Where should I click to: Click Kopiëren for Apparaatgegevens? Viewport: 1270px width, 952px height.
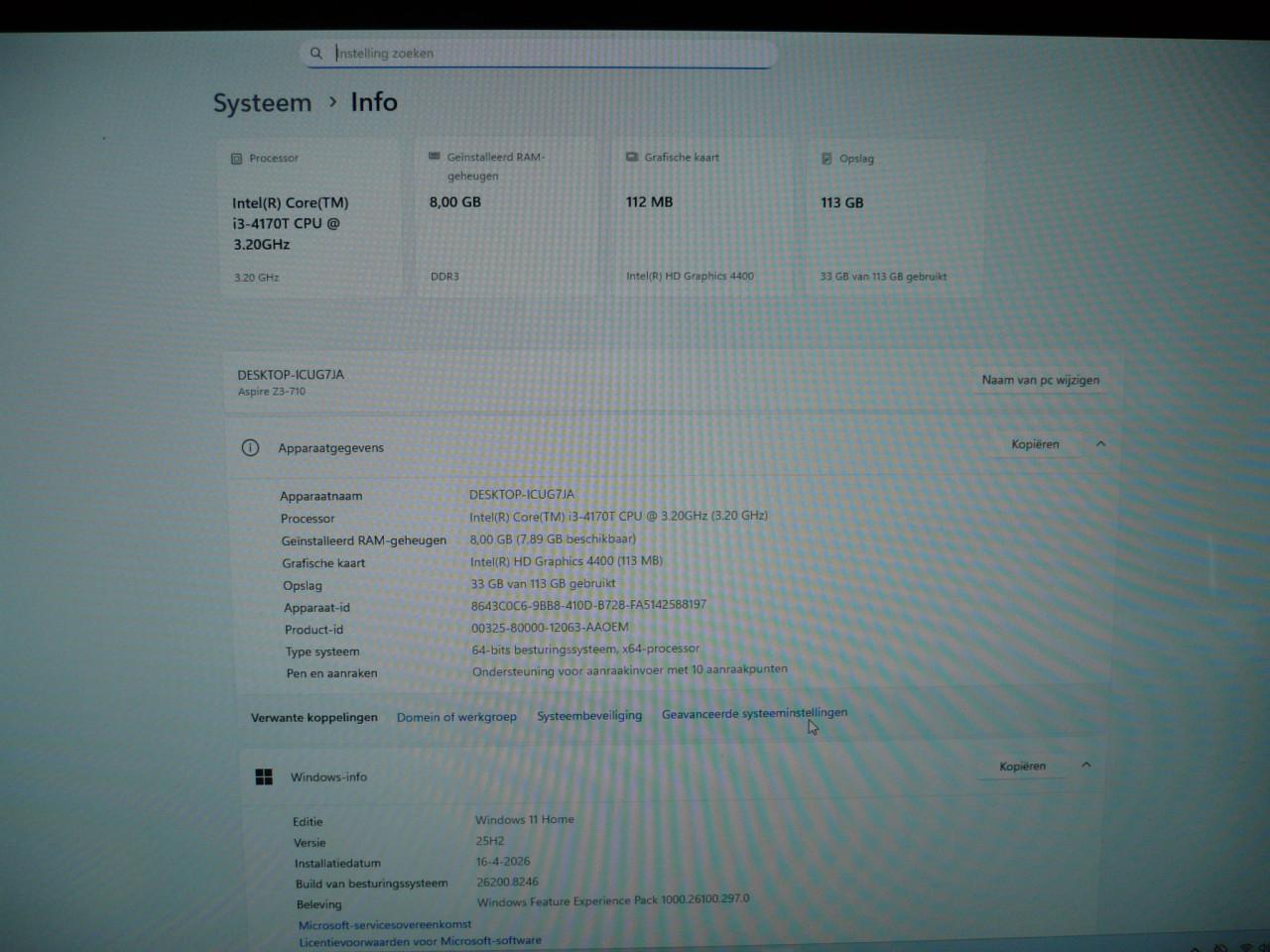[1036, 444]
